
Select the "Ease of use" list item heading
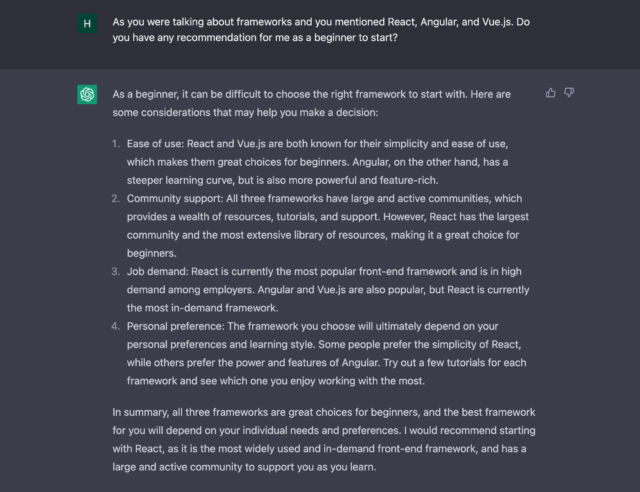pyautogui.click(x=156, y=144)
